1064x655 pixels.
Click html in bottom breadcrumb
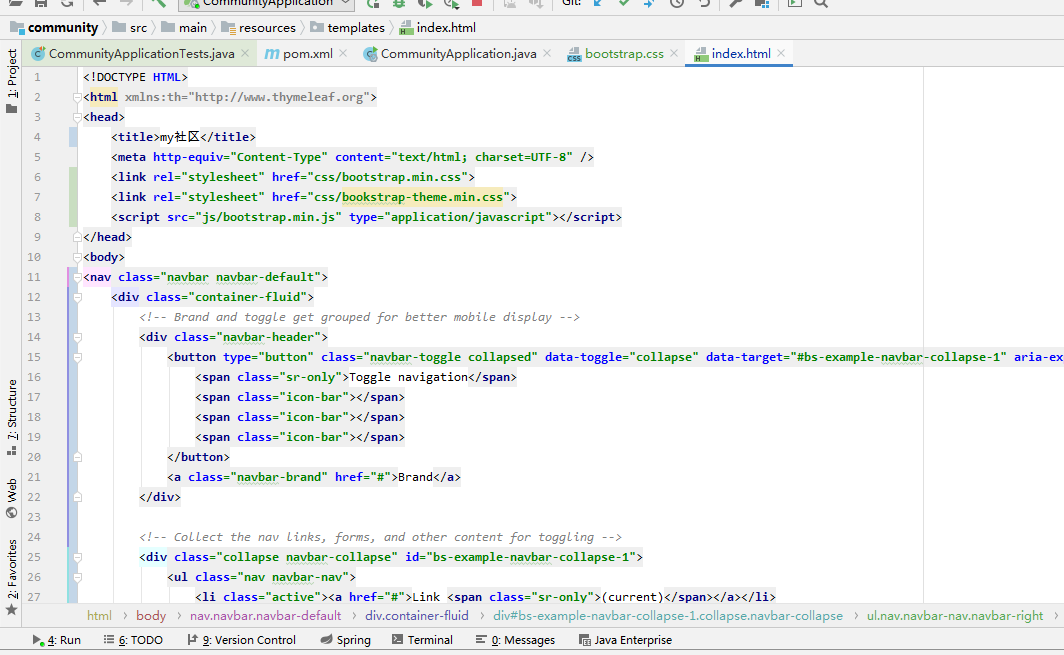click(99, 616)
